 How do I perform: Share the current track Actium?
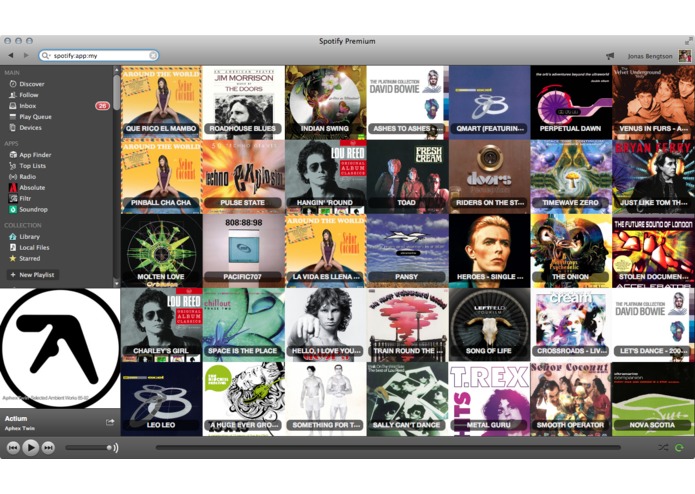pyautogui.click(x=110, y=422)
